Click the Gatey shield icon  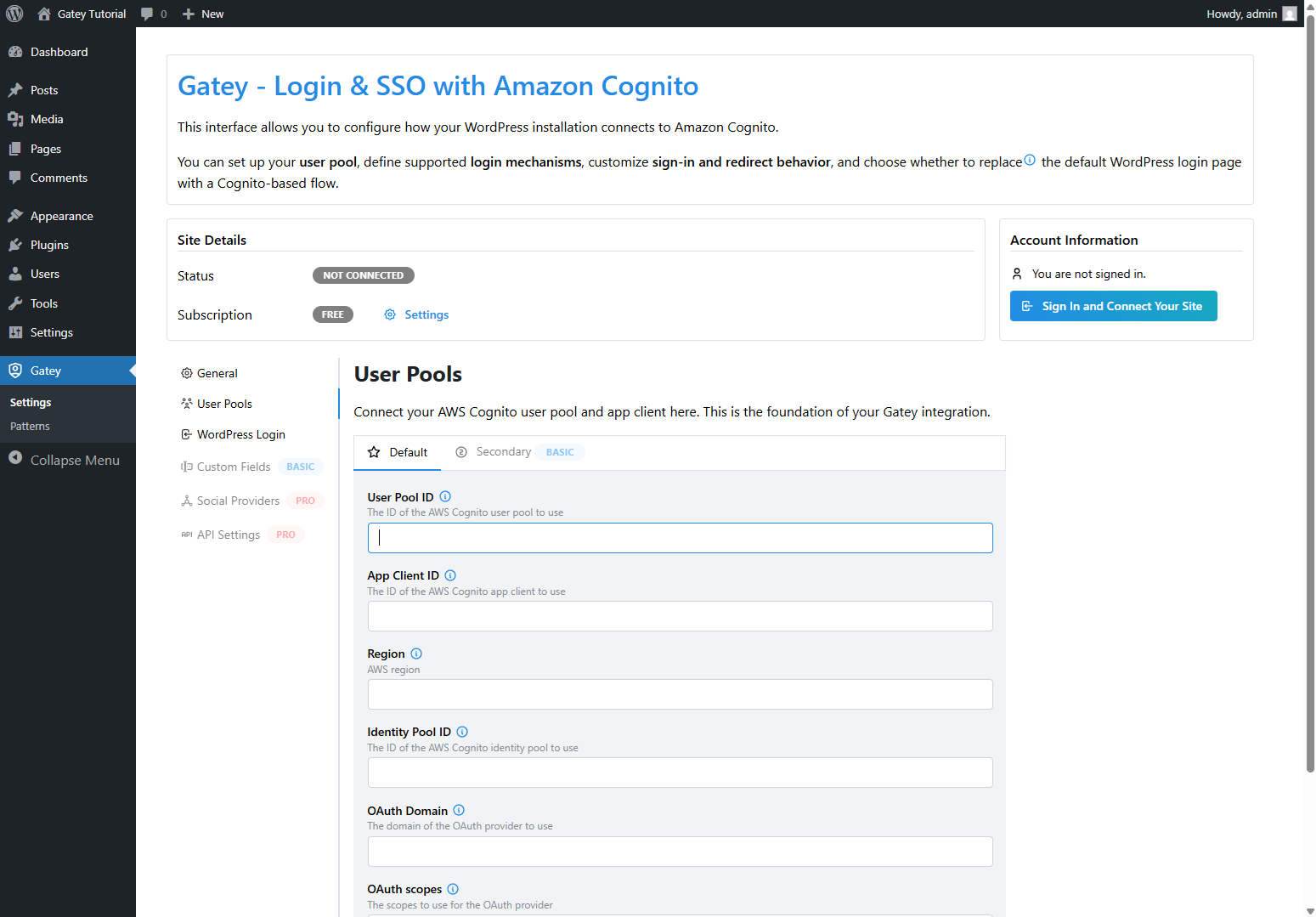tap(15, 371)
